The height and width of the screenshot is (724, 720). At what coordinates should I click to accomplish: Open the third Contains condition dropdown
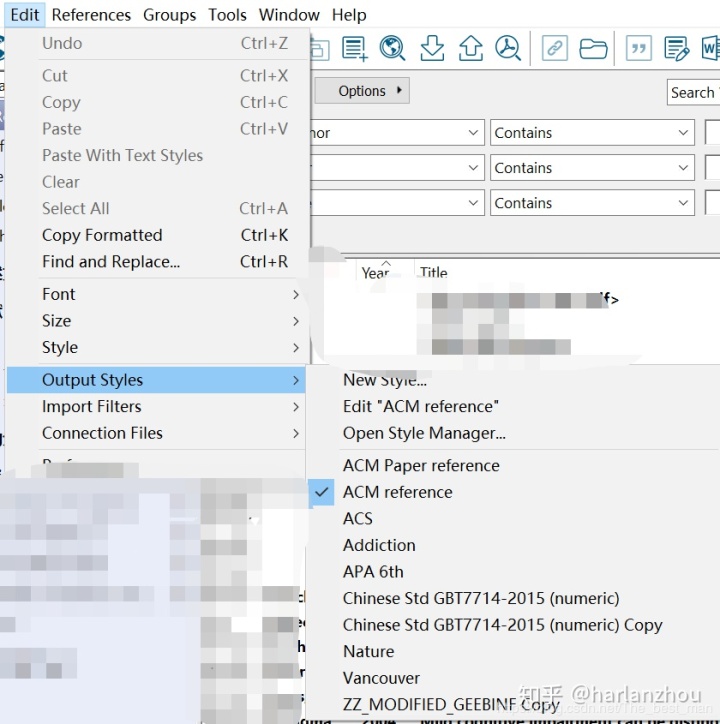pyautogui.click(x=592, y=203)
